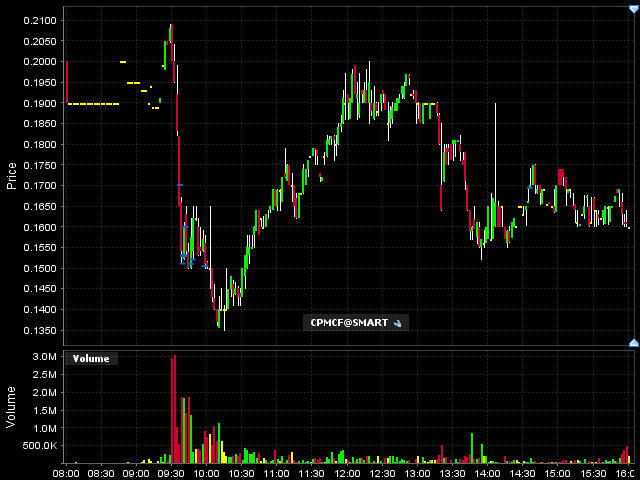
Task: Select the CPMCF@SMART symbol label
Action: coord(346,323)
